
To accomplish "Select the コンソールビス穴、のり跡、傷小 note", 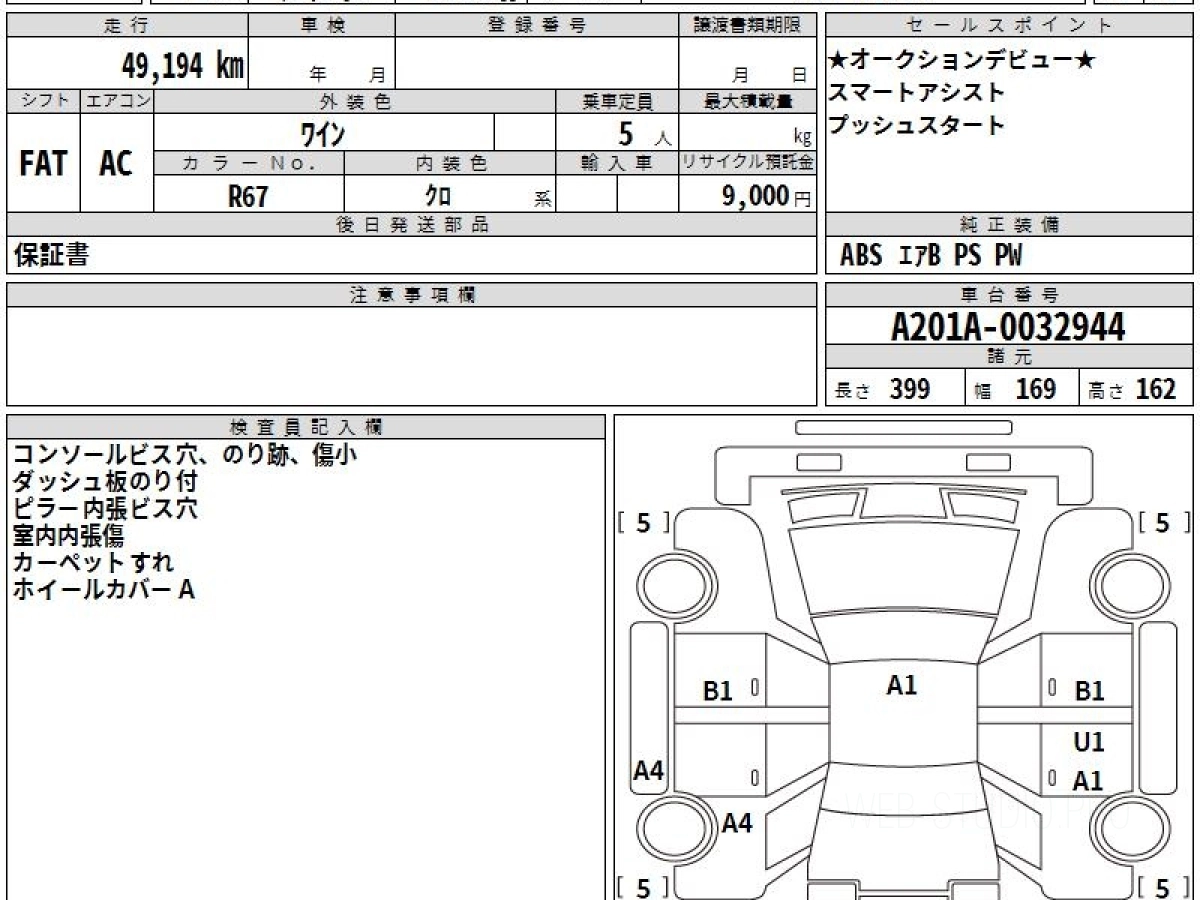I will point(184,455).
